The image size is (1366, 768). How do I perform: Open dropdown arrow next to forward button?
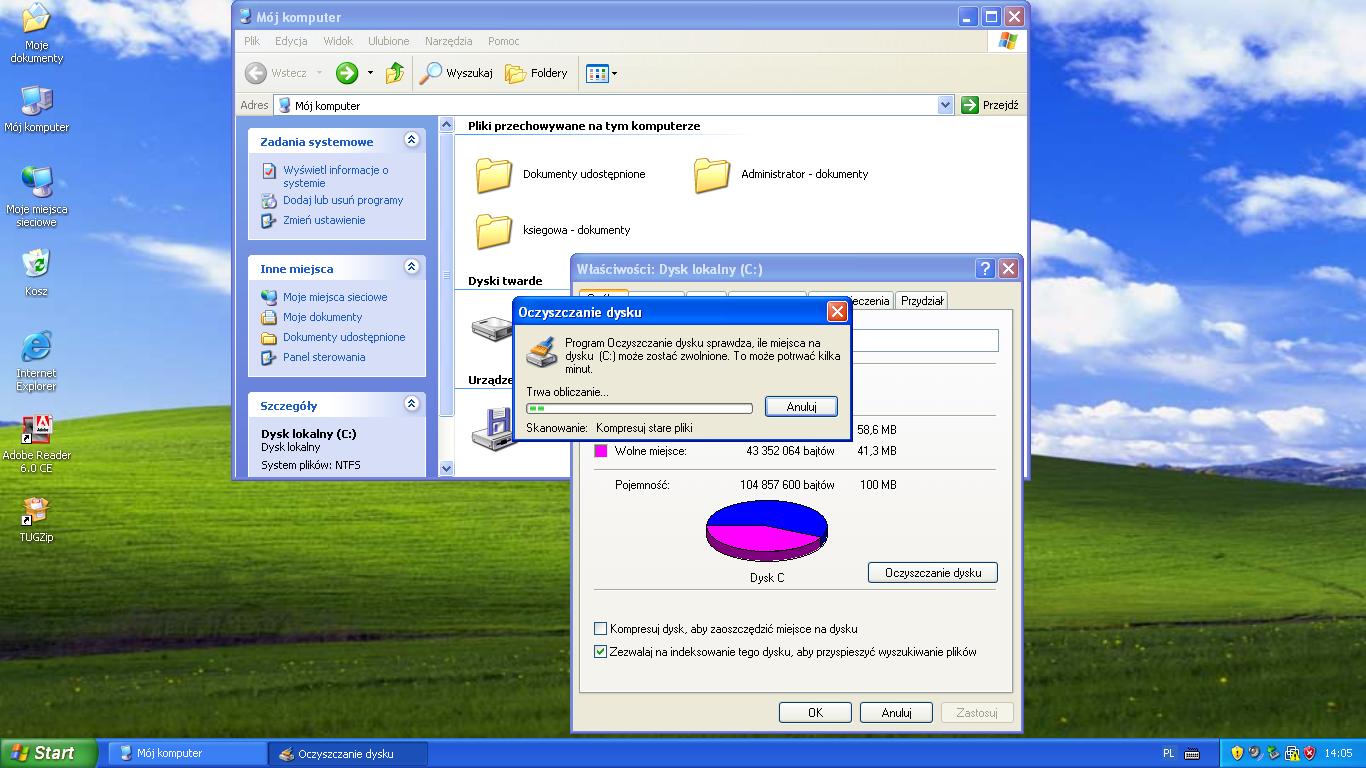pyautogui.click(x=370, y=73)
